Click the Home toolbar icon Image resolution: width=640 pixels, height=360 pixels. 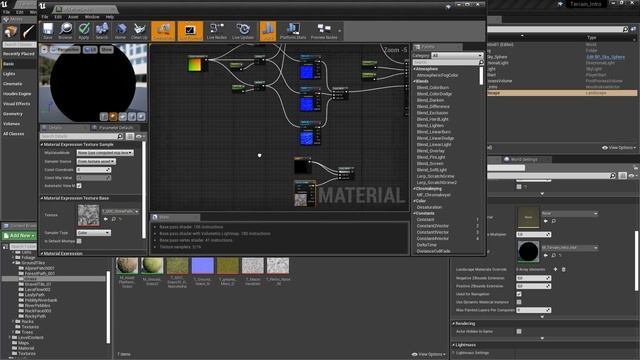120,31
